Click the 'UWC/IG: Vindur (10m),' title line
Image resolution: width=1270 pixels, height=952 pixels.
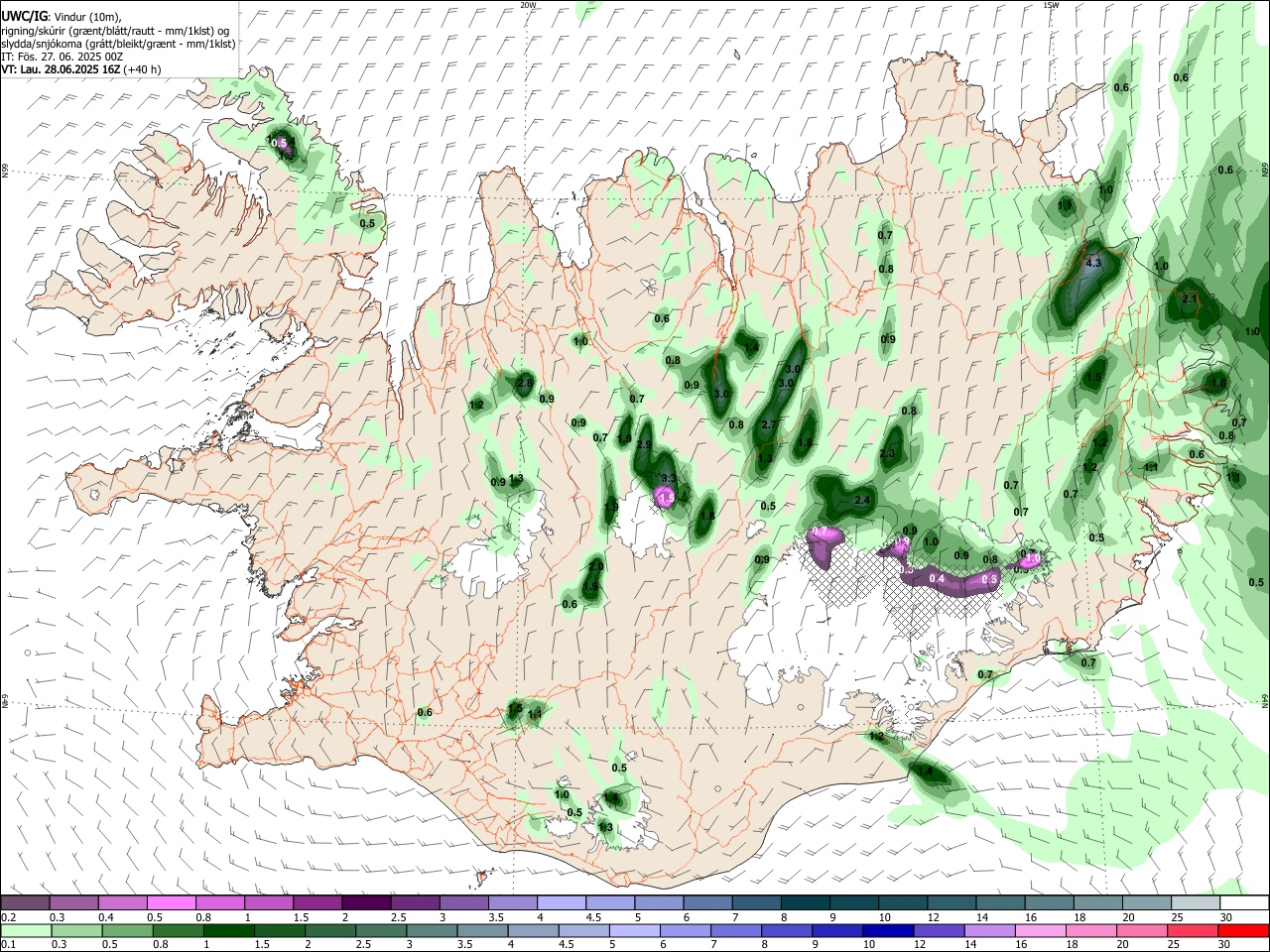coord(61,17)
